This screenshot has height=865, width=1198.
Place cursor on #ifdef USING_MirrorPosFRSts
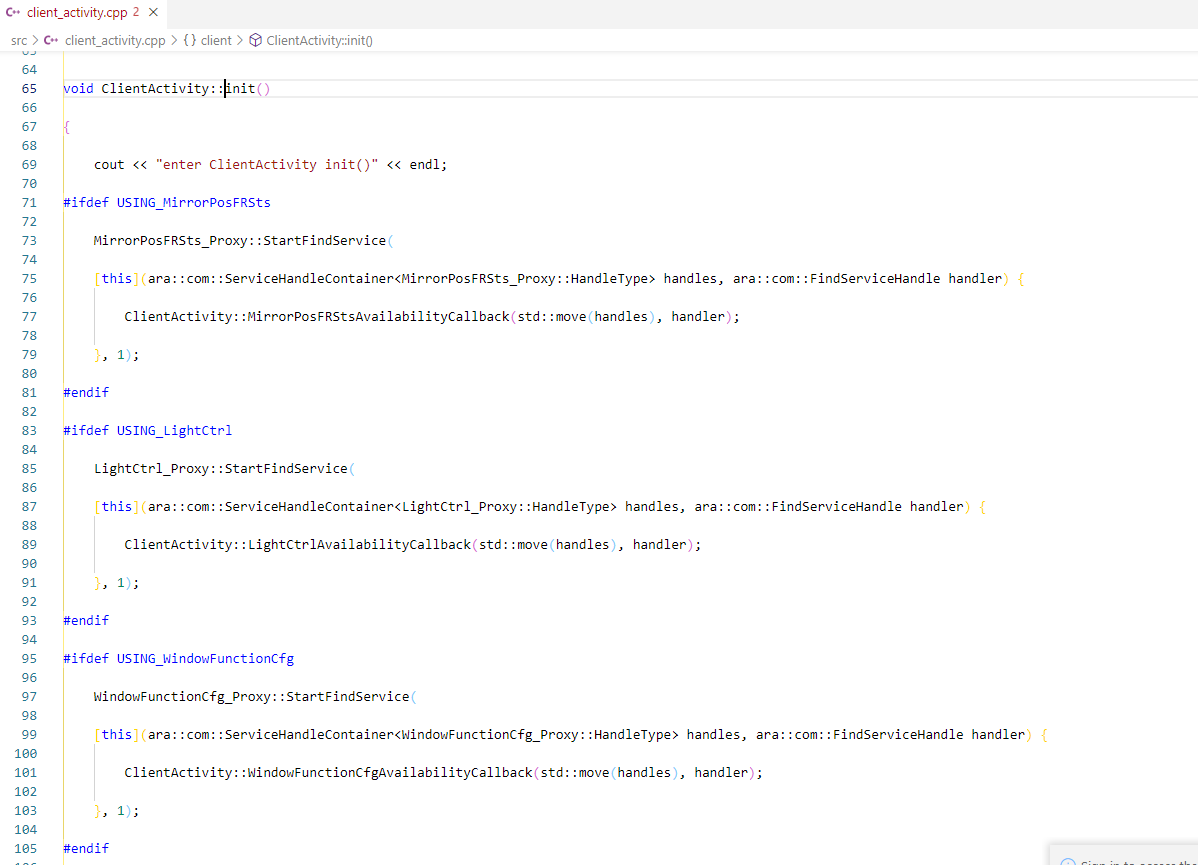tap(166, 202)
